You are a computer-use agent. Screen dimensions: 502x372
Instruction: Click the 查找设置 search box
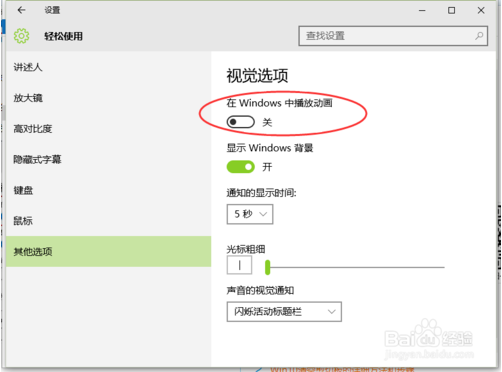point(393,36)
